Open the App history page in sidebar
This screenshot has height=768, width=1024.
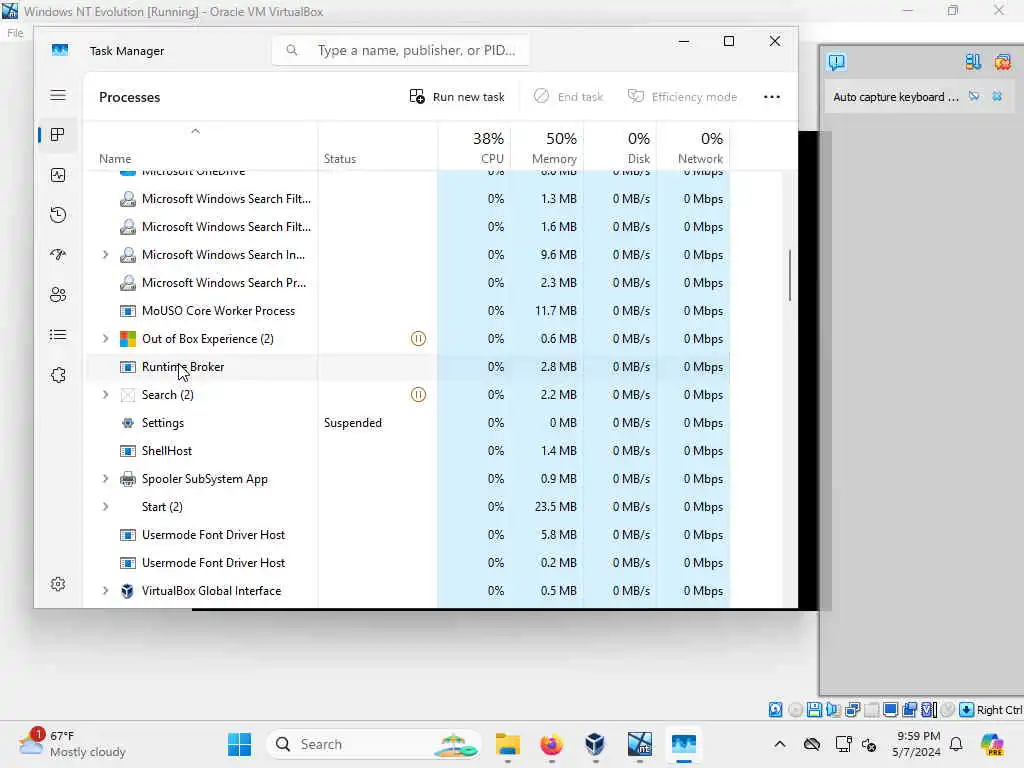58,215
